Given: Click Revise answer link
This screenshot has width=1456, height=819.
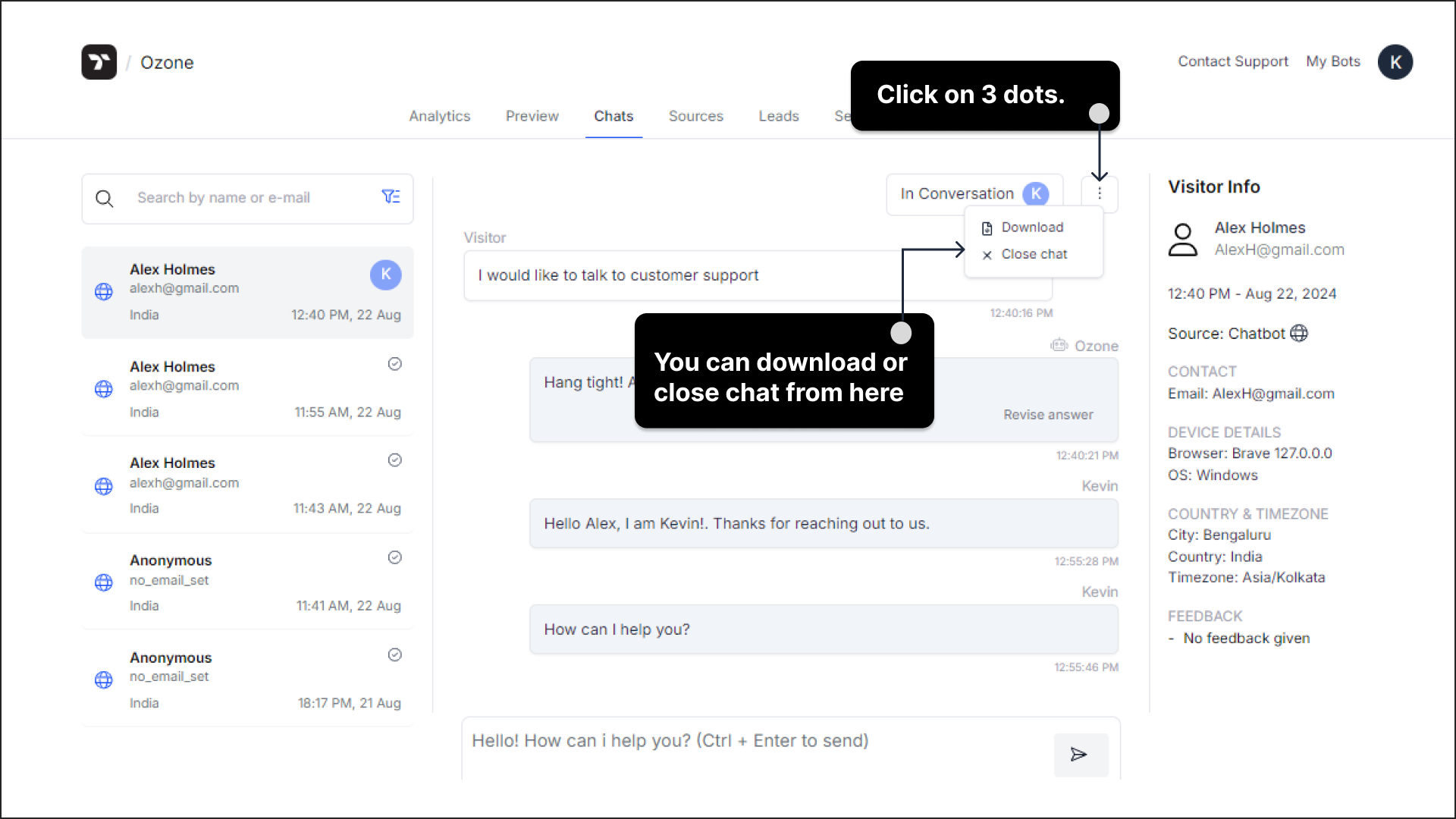Looking at the screenshot, I should point(1048,415).
